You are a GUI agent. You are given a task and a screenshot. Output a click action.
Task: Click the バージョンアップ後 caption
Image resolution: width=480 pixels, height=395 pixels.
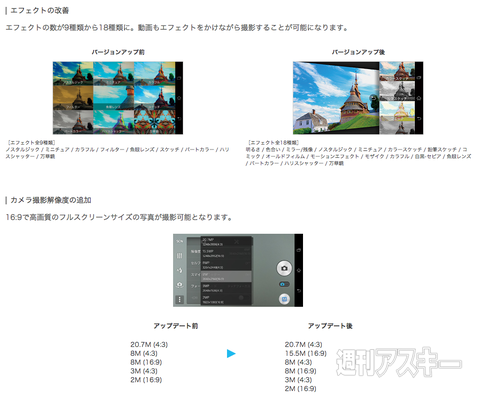[358, 52]
